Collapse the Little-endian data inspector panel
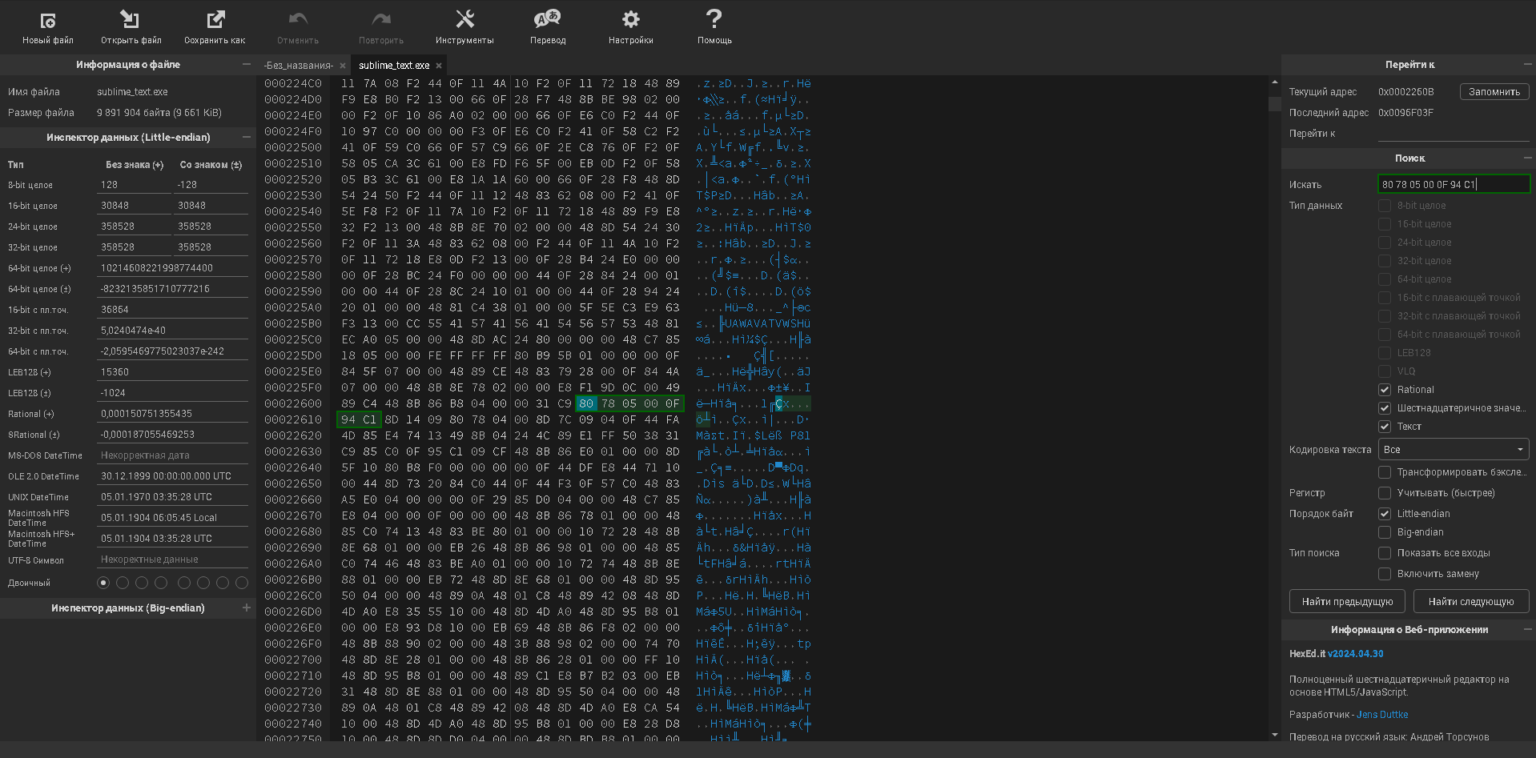 (x=246, y=137)
